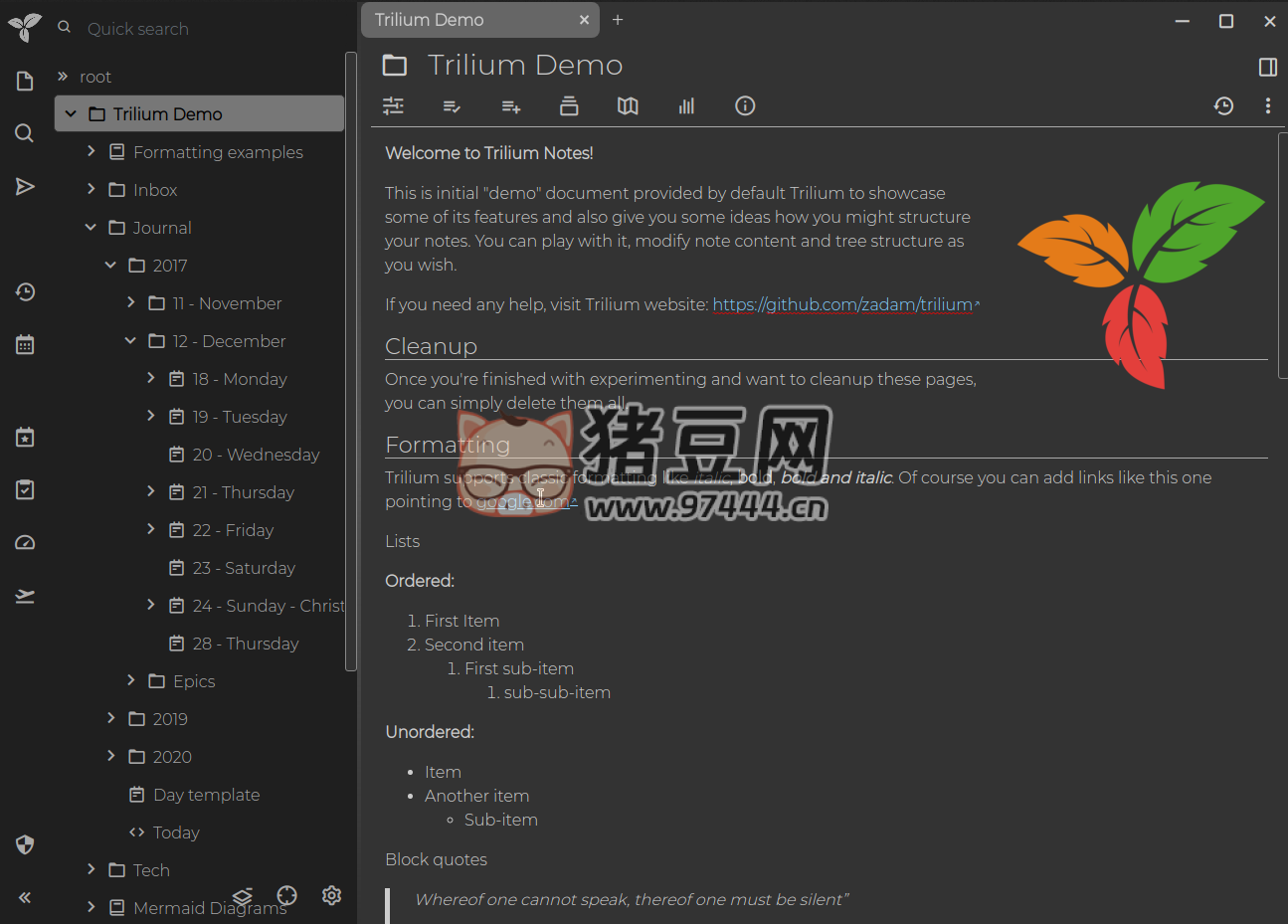Expand the root breadcrumb double-chevron
This screenshot has width=1288, height=924.
63,77
